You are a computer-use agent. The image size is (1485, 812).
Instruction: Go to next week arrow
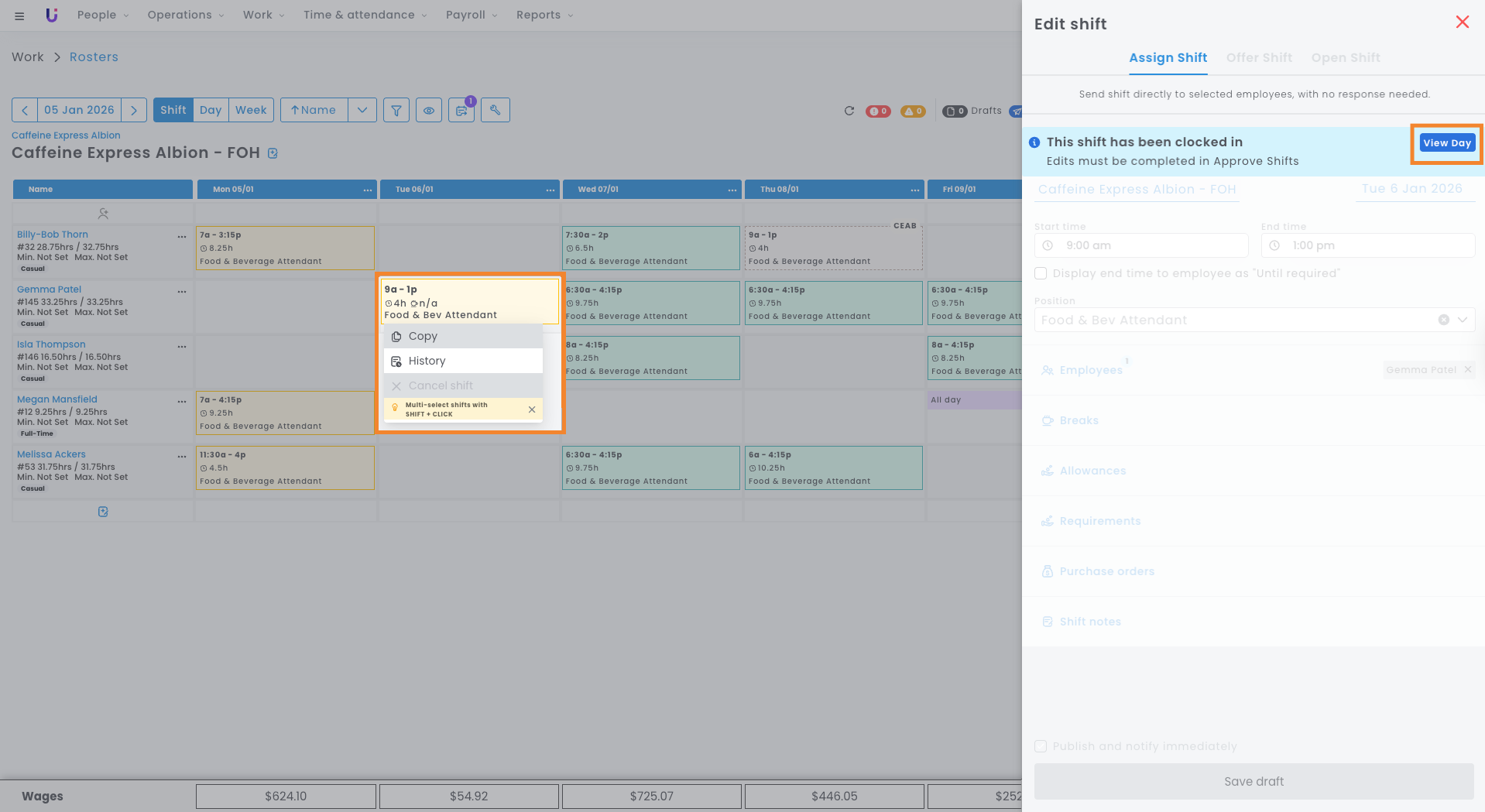coord(134,110)
